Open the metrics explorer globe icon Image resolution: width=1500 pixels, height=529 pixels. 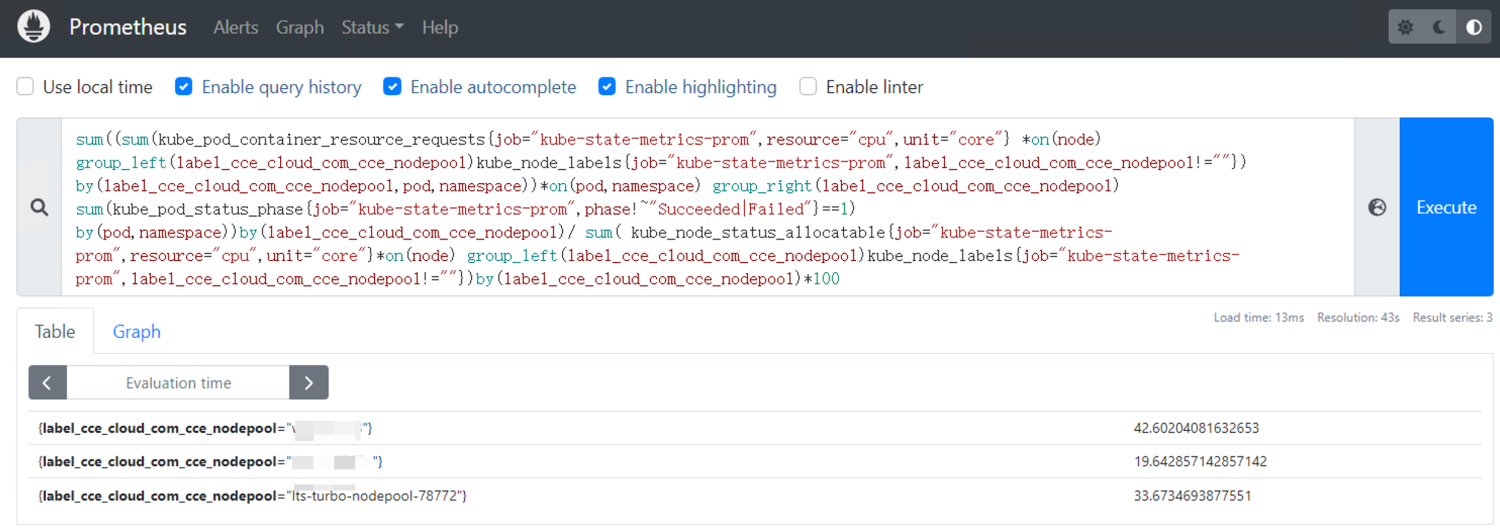coord(1377,207)
